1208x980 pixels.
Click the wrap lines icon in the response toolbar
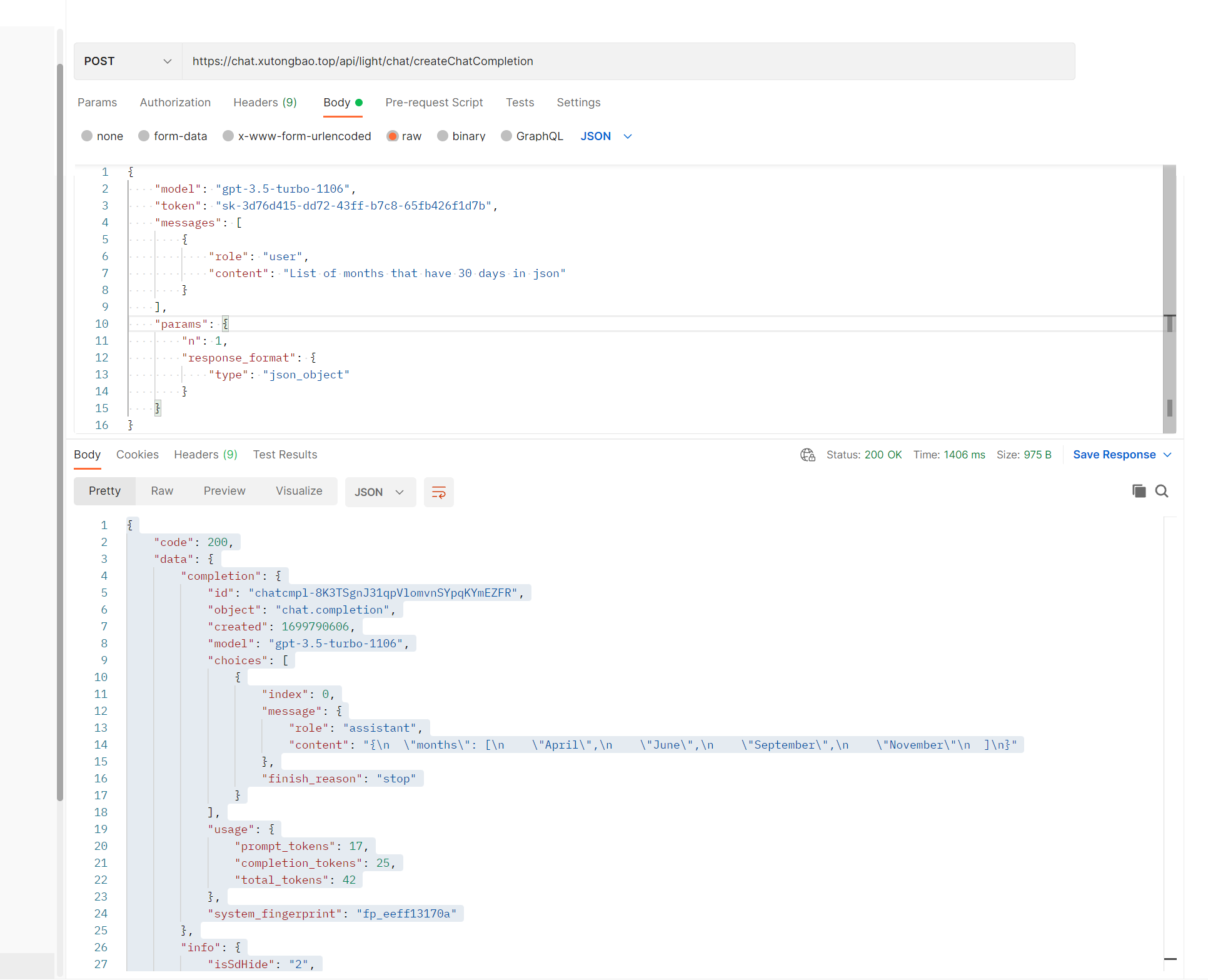pyautogui.click(x=438, y=492)
